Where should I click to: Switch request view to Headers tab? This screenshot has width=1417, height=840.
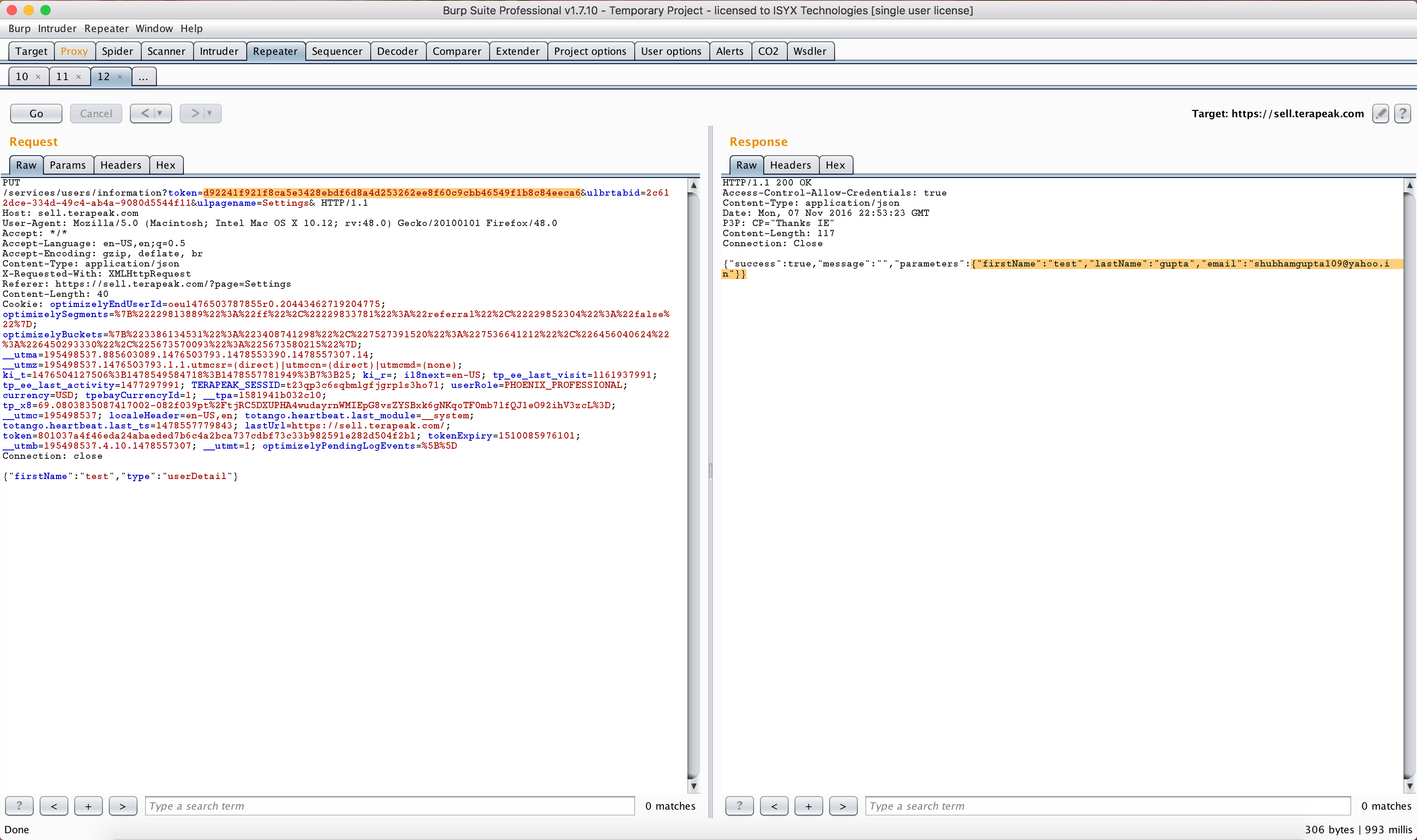click(121, 165)
